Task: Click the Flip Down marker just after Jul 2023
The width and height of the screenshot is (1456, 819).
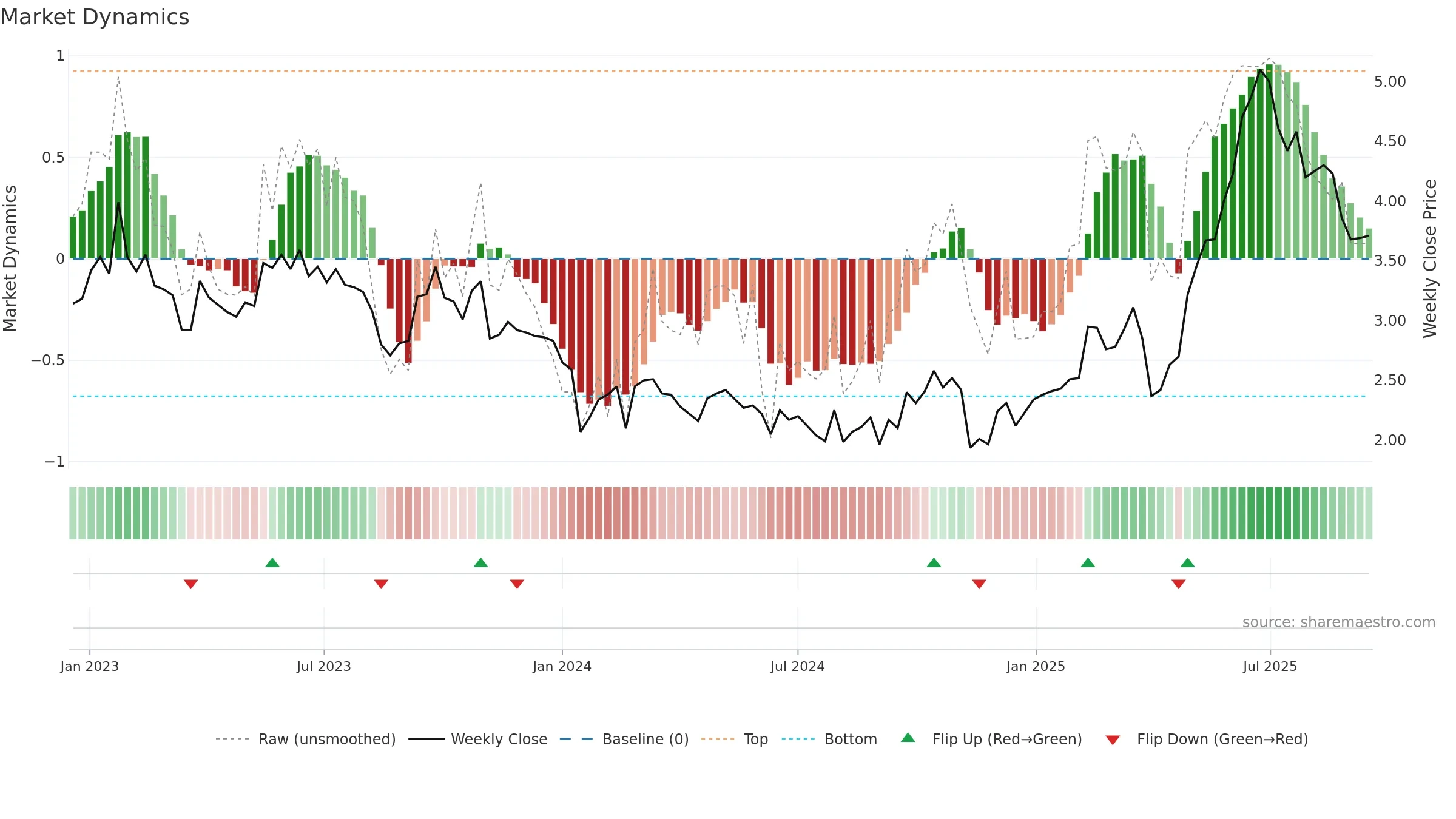Action: (x=381, y=584)
